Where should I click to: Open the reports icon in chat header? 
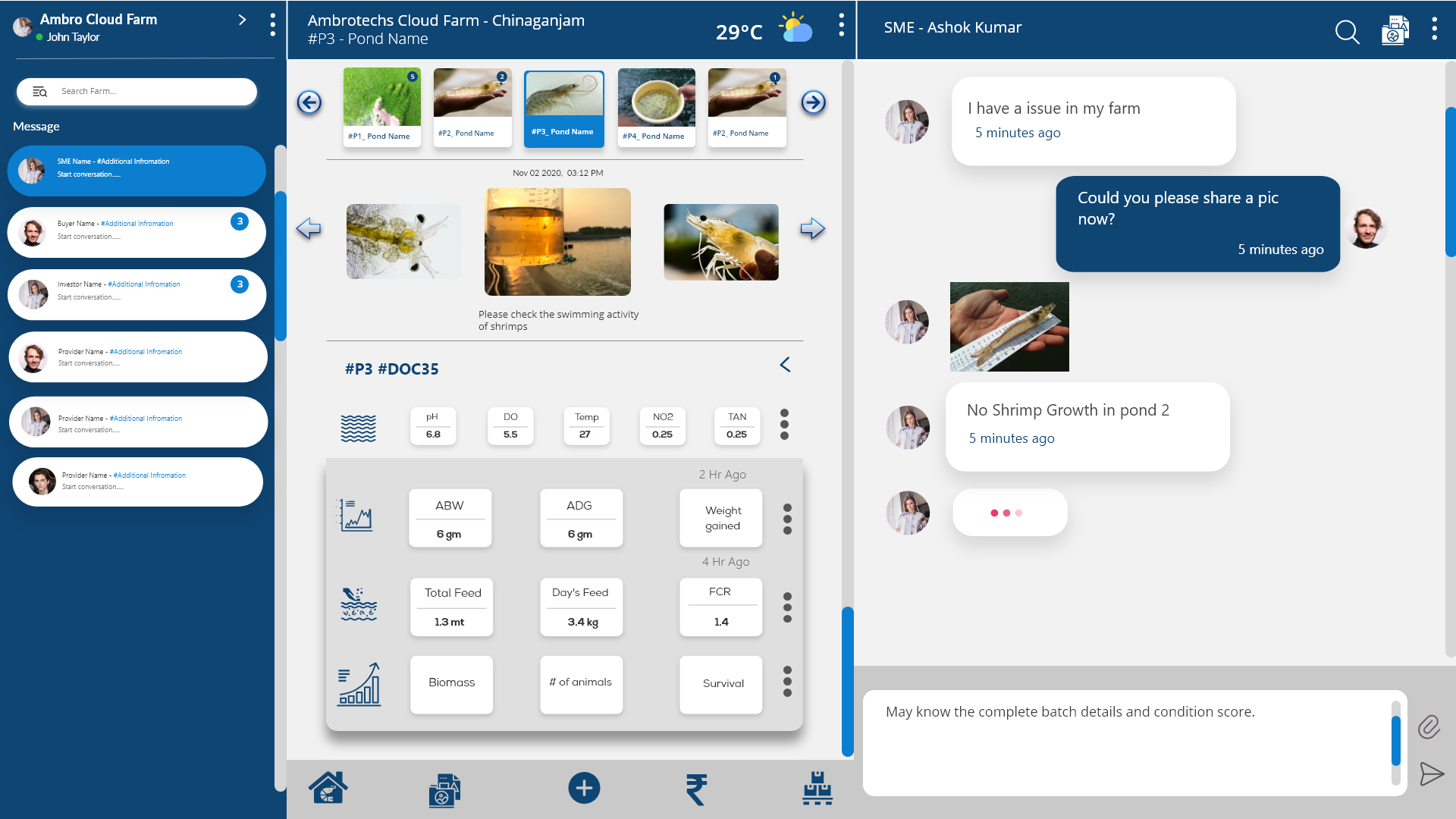(x=1395, y=31)
